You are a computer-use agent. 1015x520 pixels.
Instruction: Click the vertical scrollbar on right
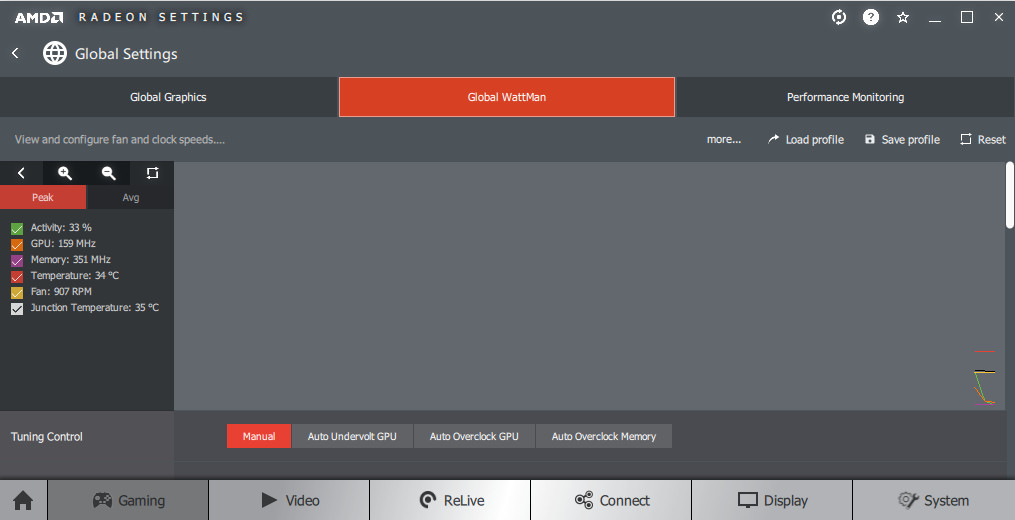click(1009, 195)
